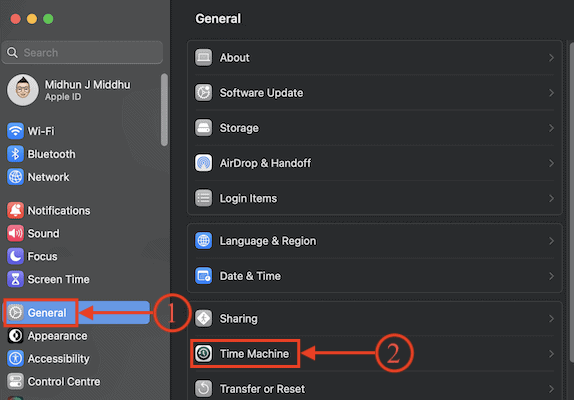Click the Screen Time hourglass icon

(x=15, y=279)
